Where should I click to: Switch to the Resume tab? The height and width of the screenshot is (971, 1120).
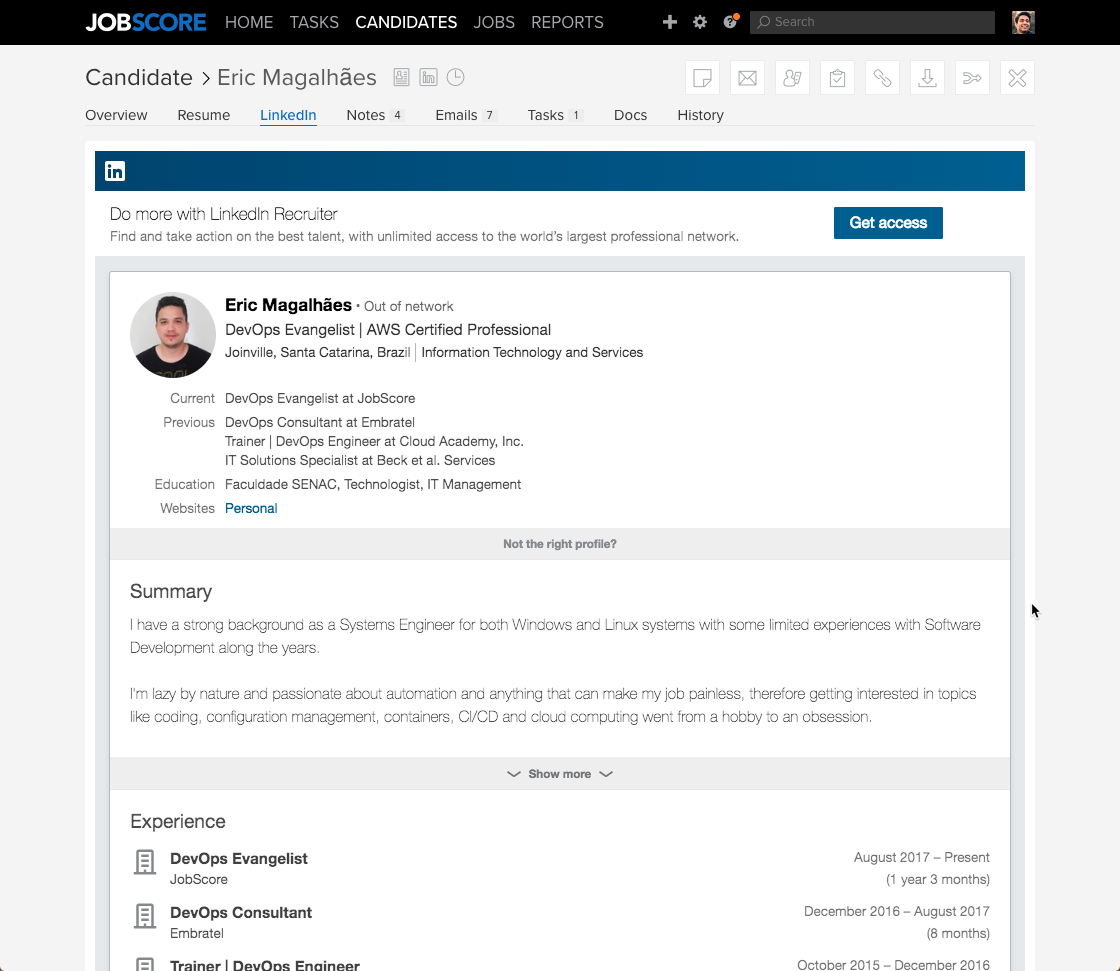[x=204, y=115]
